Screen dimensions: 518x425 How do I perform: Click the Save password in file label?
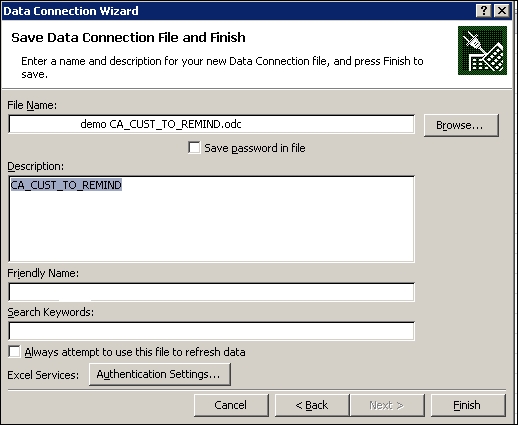click(x=255, y=148)
